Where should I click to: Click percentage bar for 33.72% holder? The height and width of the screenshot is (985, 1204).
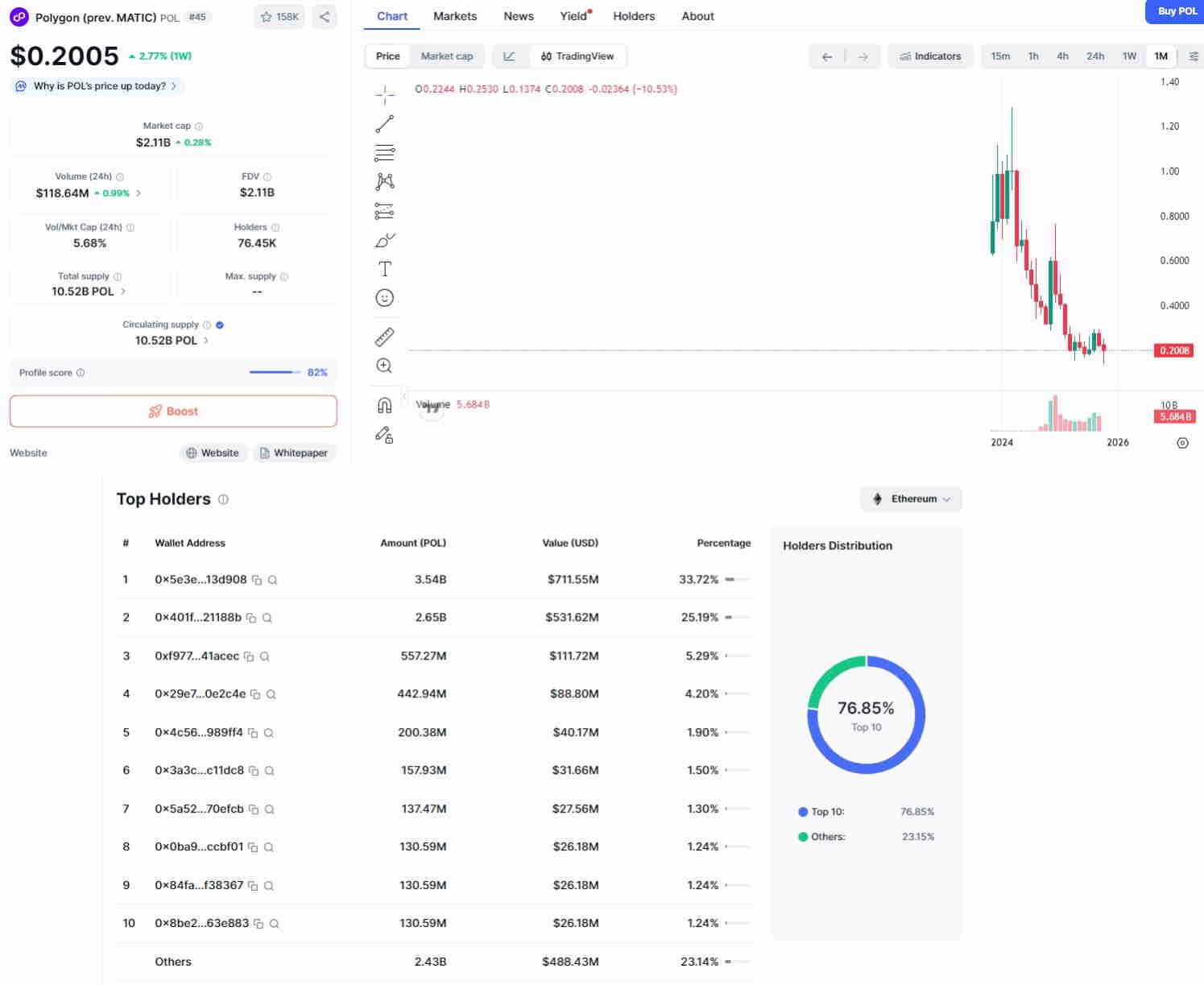[738, 580]
